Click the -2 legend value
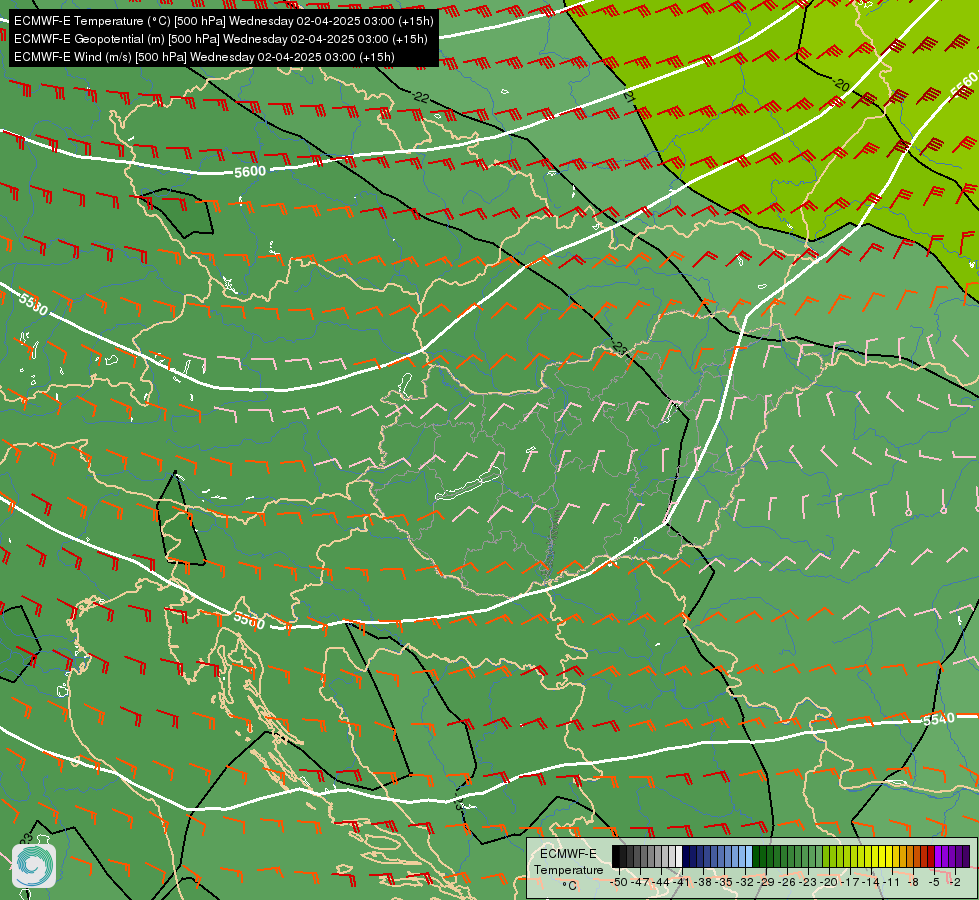This screenshot has width=979, height=900. click(x=955, y=882)
